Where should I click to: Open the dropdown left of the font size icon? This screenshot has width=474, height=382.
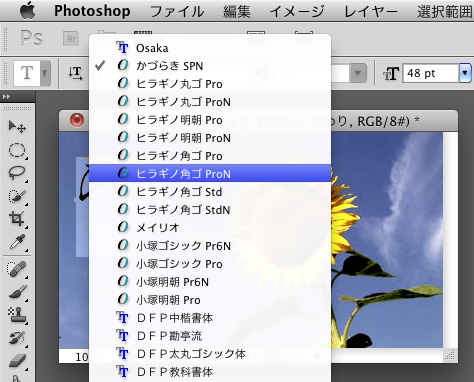click(x=358, y=73)
